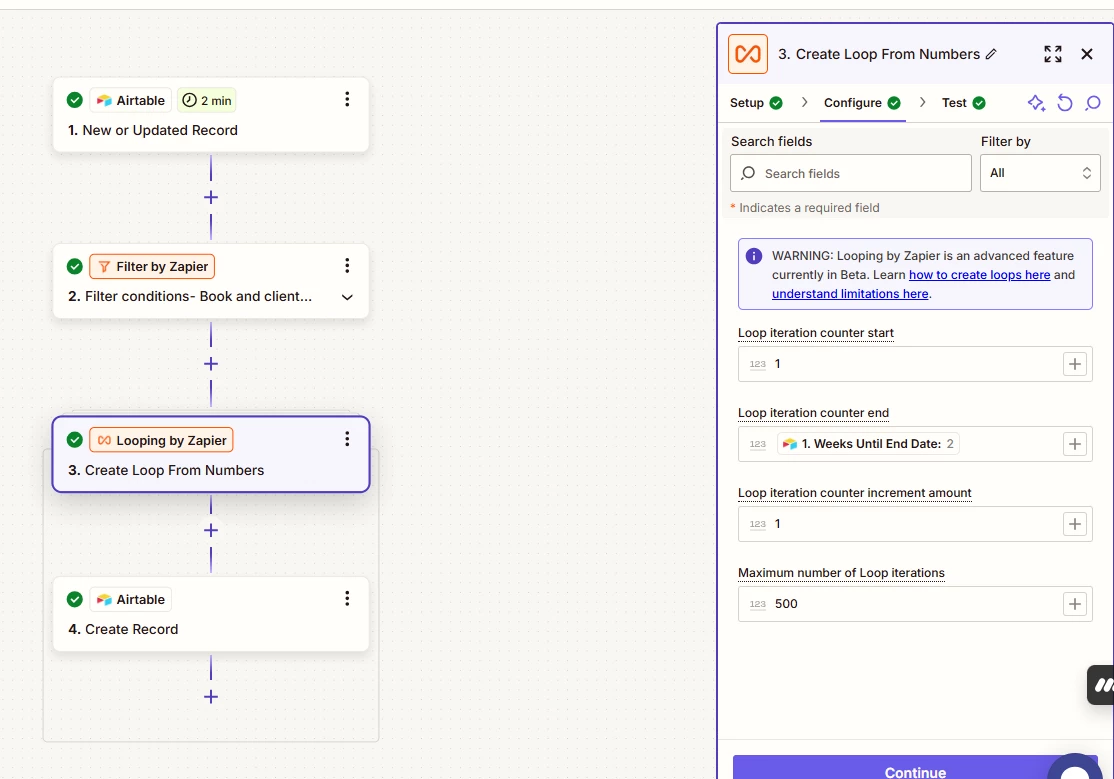This screenshot has width=1114, height=779.
Task: Click the Search fields input
Action: pos(850,173)
